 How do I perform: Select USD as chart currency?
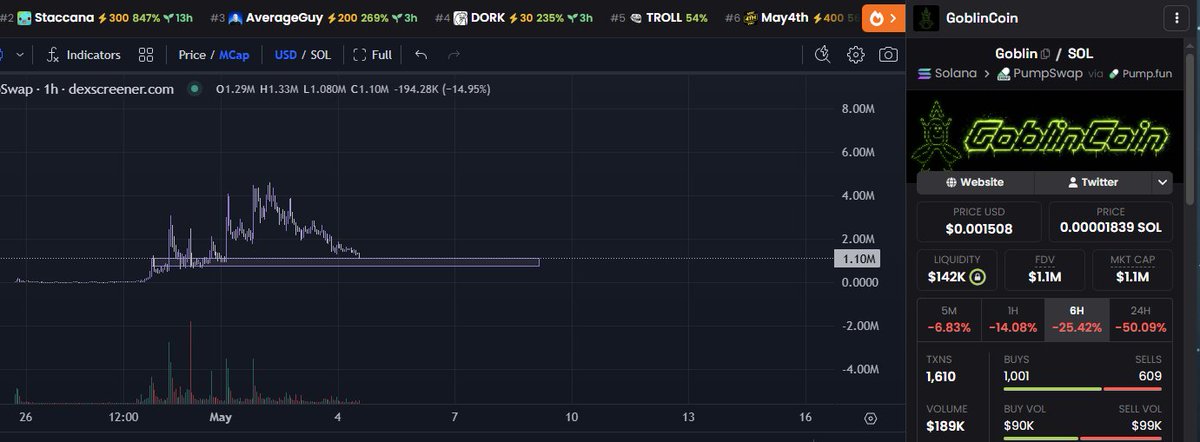(286, 55)
